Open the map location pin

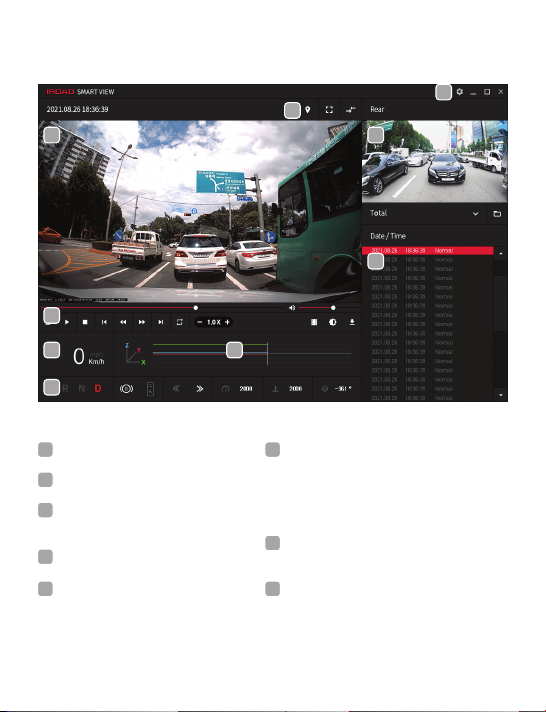308,109
